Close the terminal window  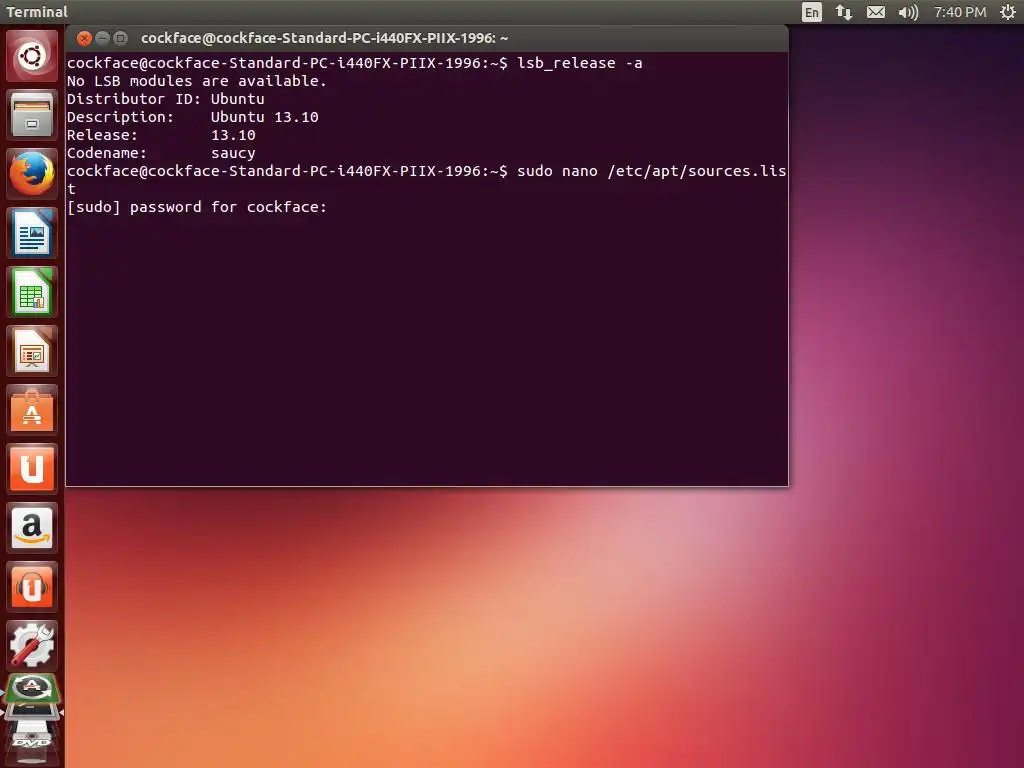click(x=84, y=38)
